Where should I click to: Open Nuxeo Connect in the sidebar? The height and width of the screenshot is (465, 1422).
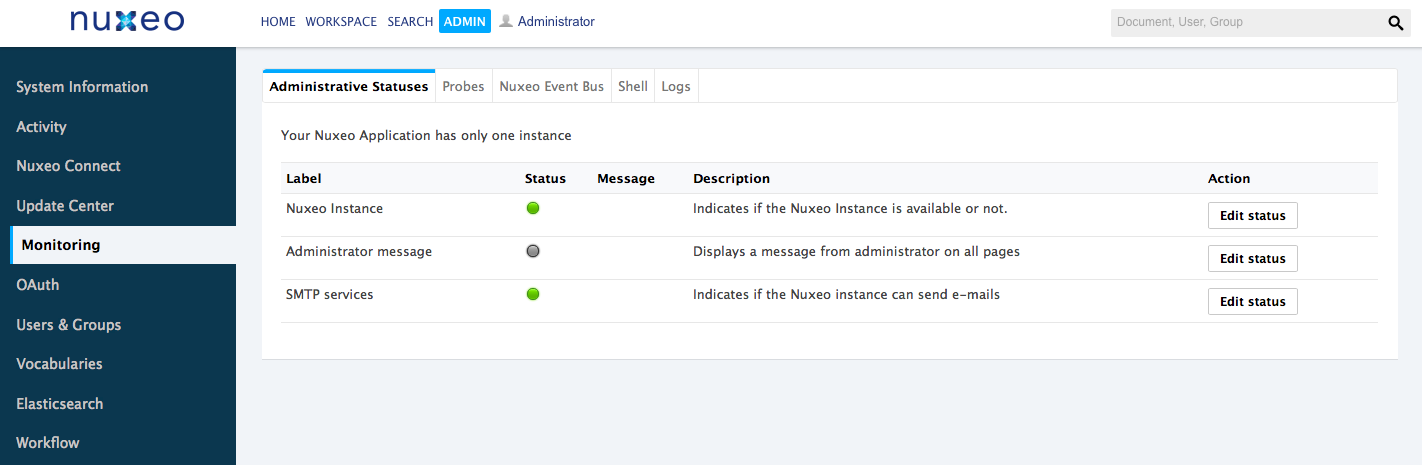point(68,166)
